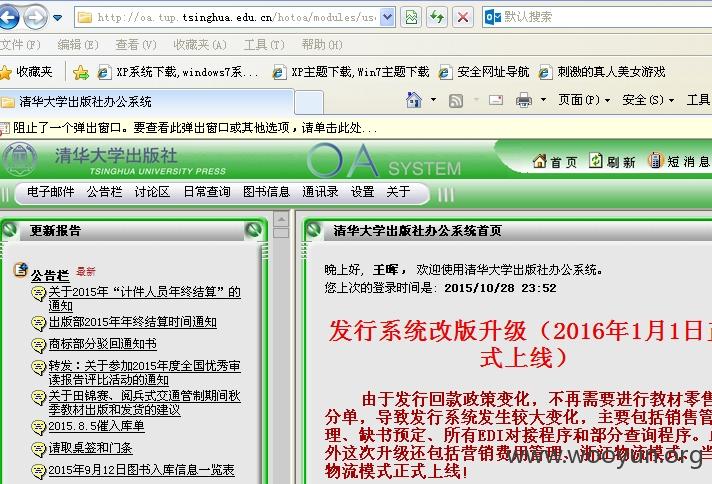Click the browser Back arrow button
The image size is (712, 484).
tap(8, 17)
